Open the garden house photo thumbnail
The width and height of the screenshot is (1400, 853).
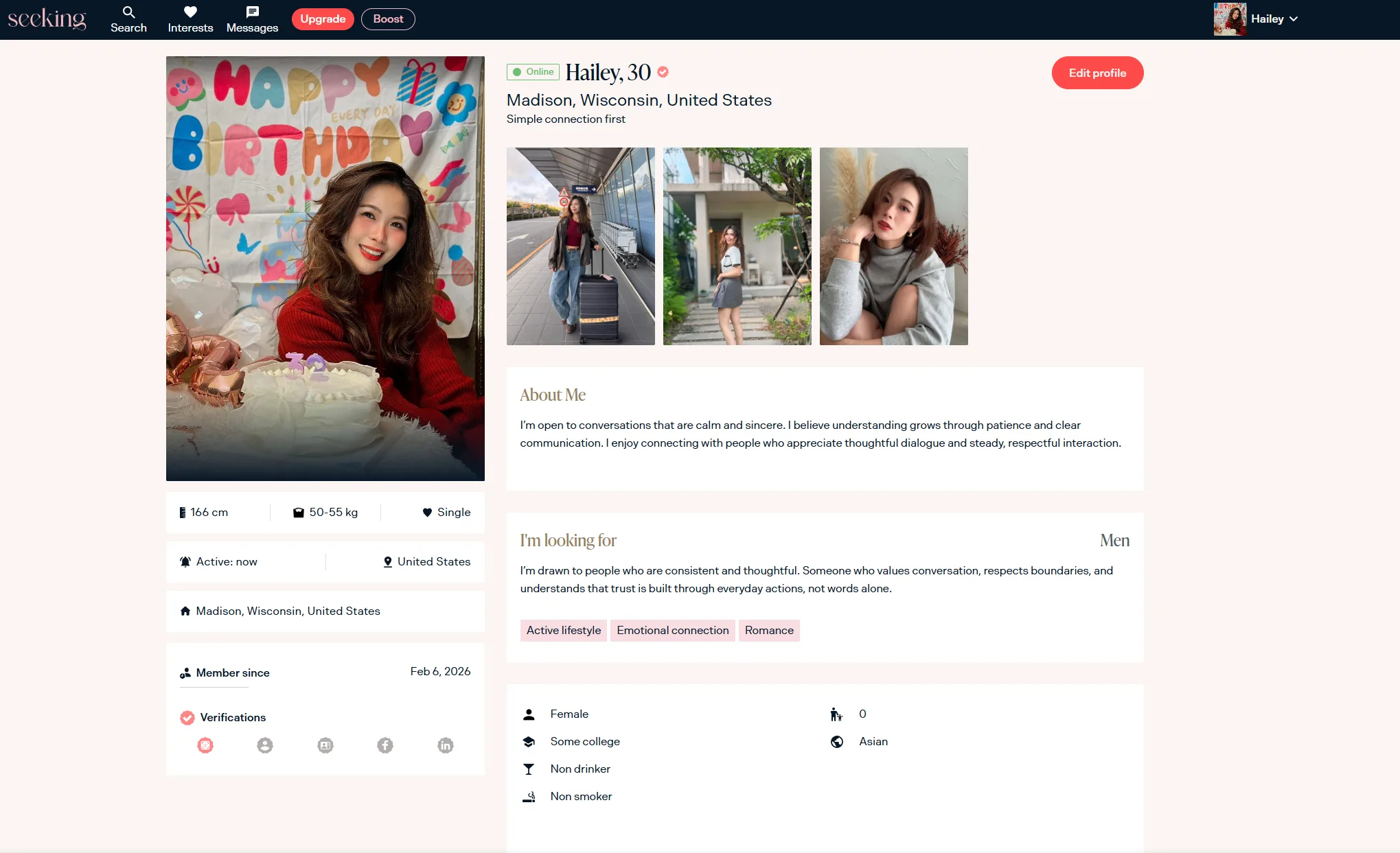click(737, 246)
